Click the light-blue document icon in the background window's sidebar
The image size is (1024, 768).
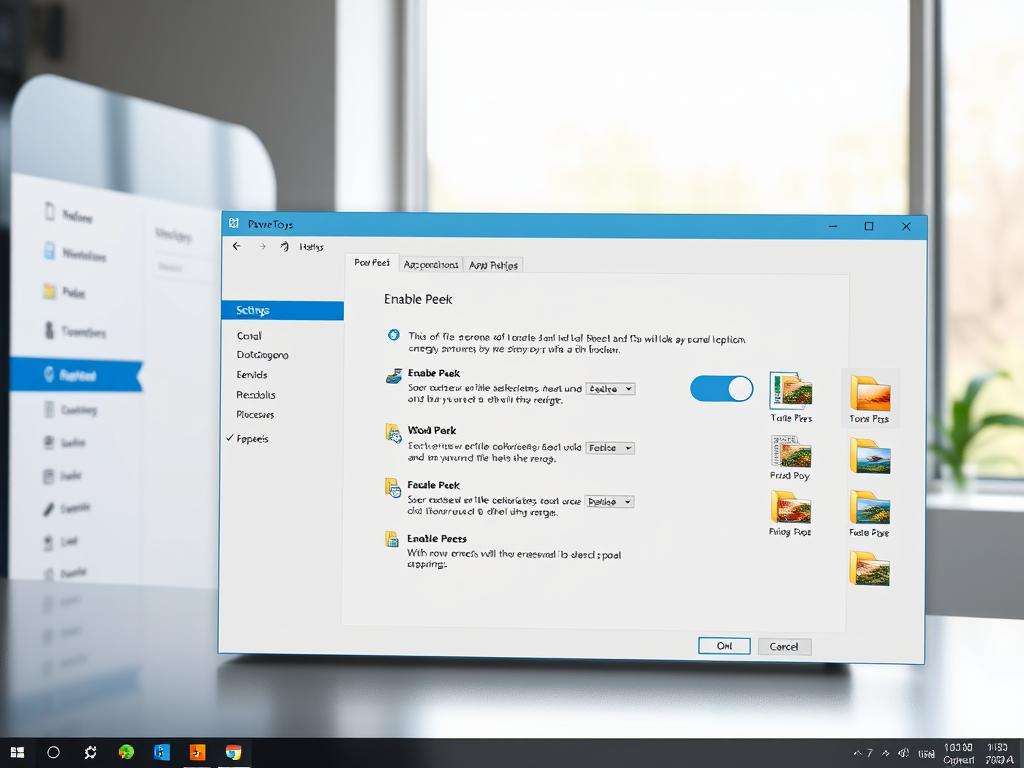pos(50,250)
